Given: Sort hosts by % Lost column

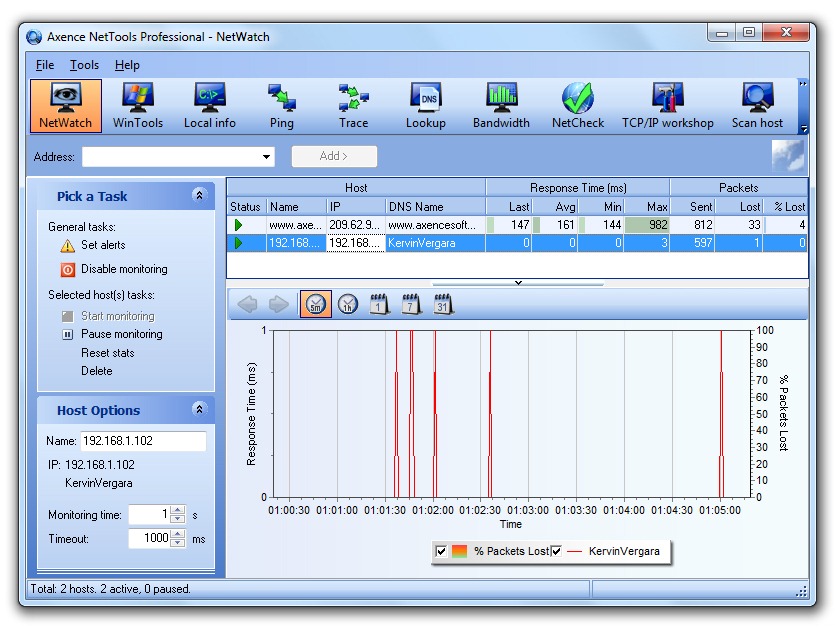Looking at the screenshot, I should coord(787,207).
